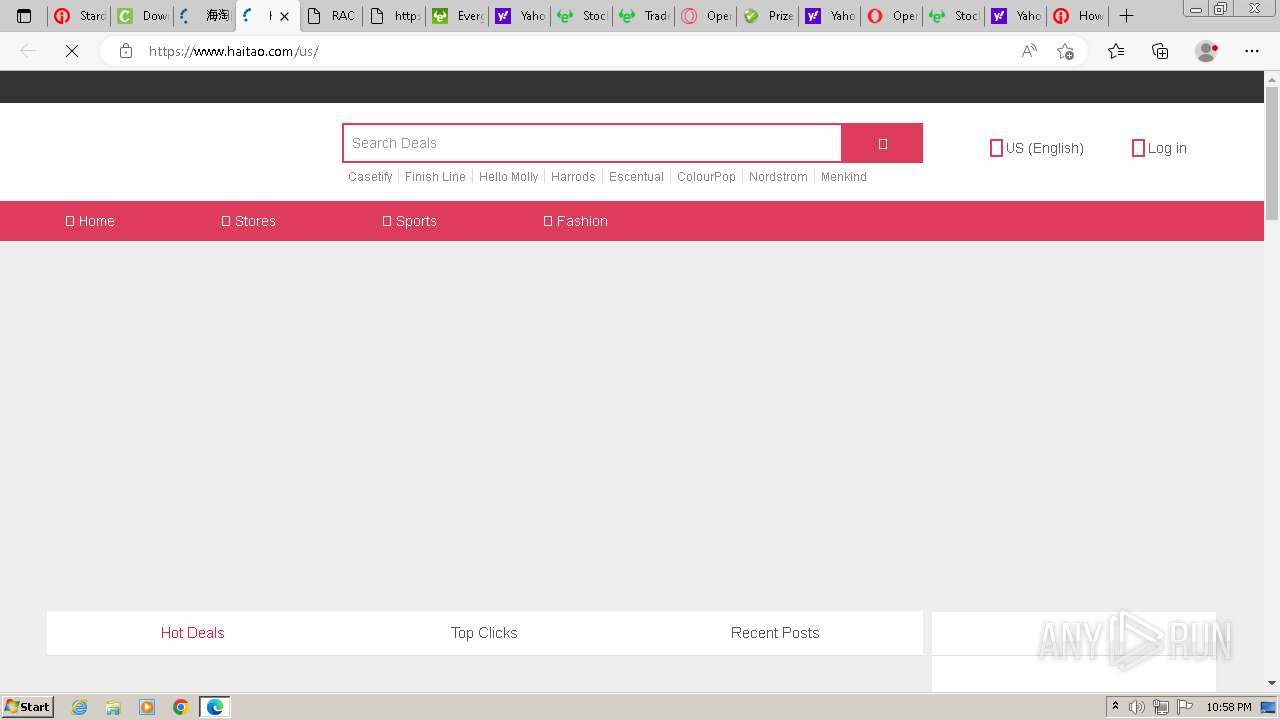Screen dimensions: 1280x720
Task: Switch to the Everg tab
Action: coord(456,16)
